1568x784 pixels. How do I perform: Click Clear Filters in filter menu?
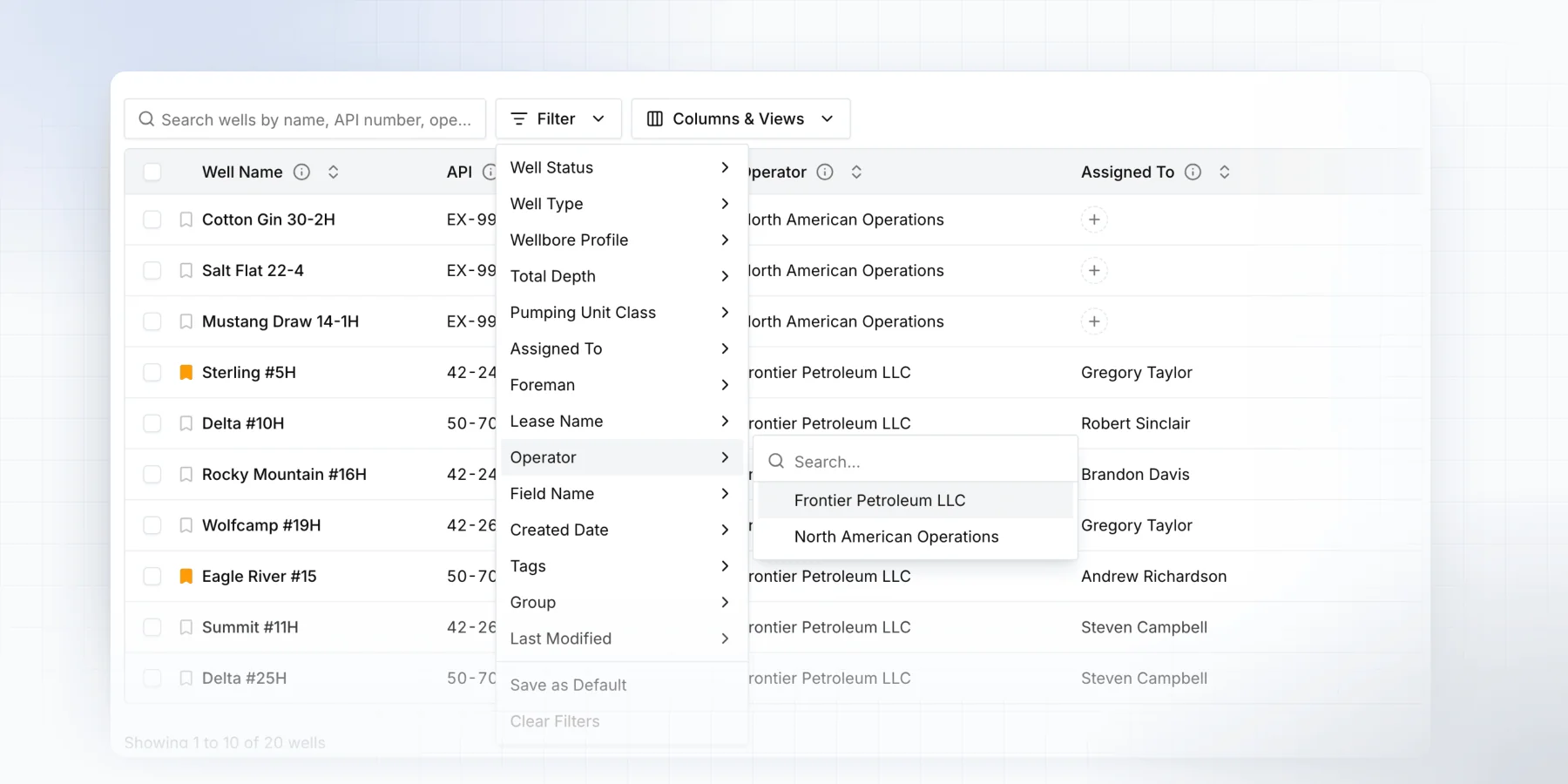(621, 721)
